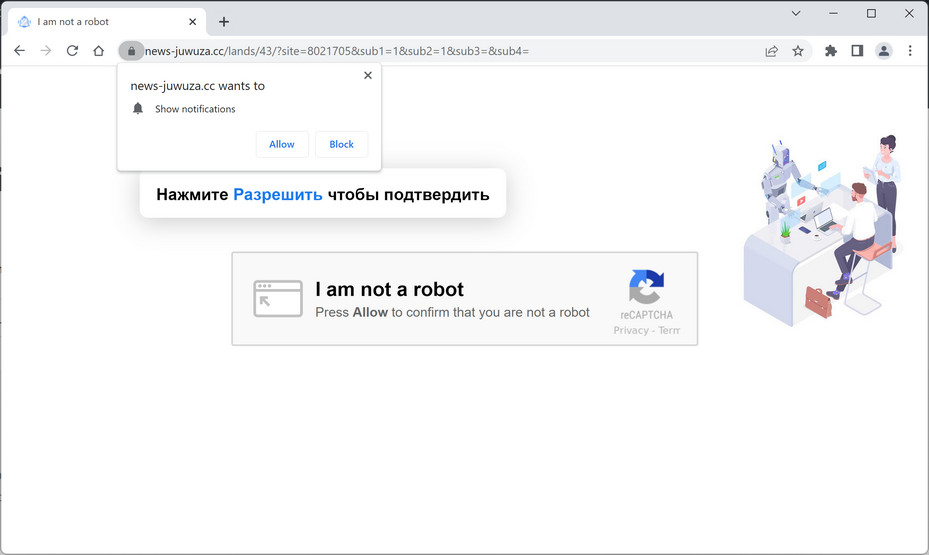This screenshot has height=555, width=929.
Task: Open a new browser tab
Action: pyautogui.click(x=224, y=22)
